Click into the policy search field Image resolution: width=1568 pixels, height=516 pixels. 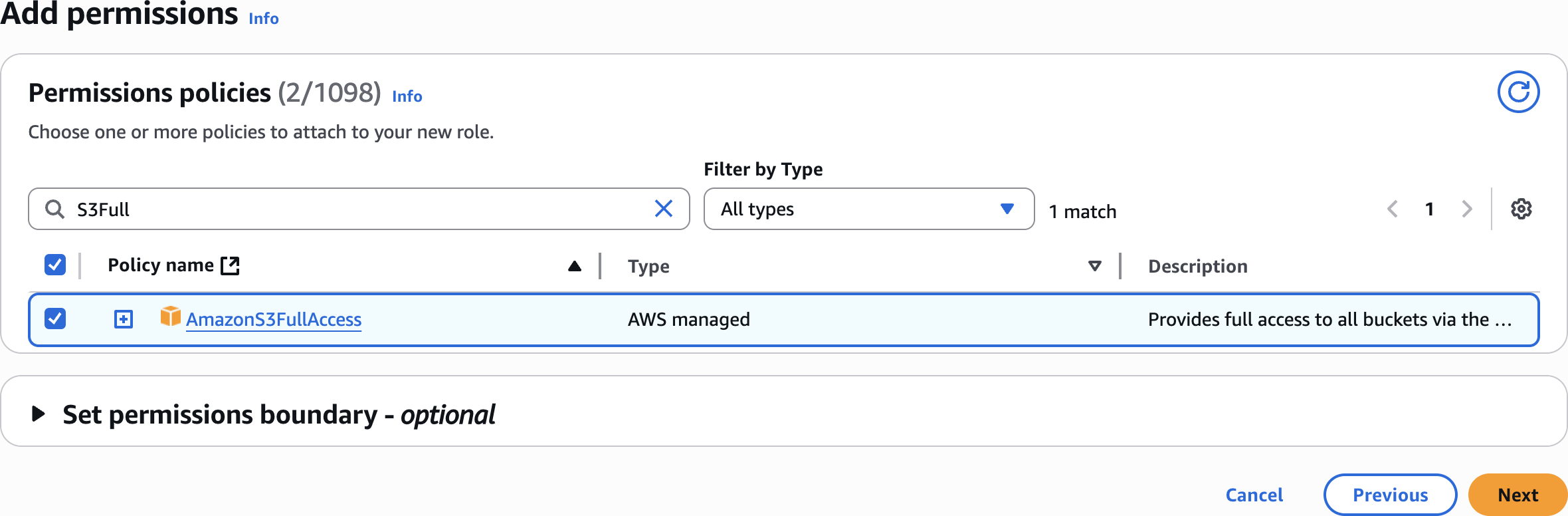tap(359, 209)
